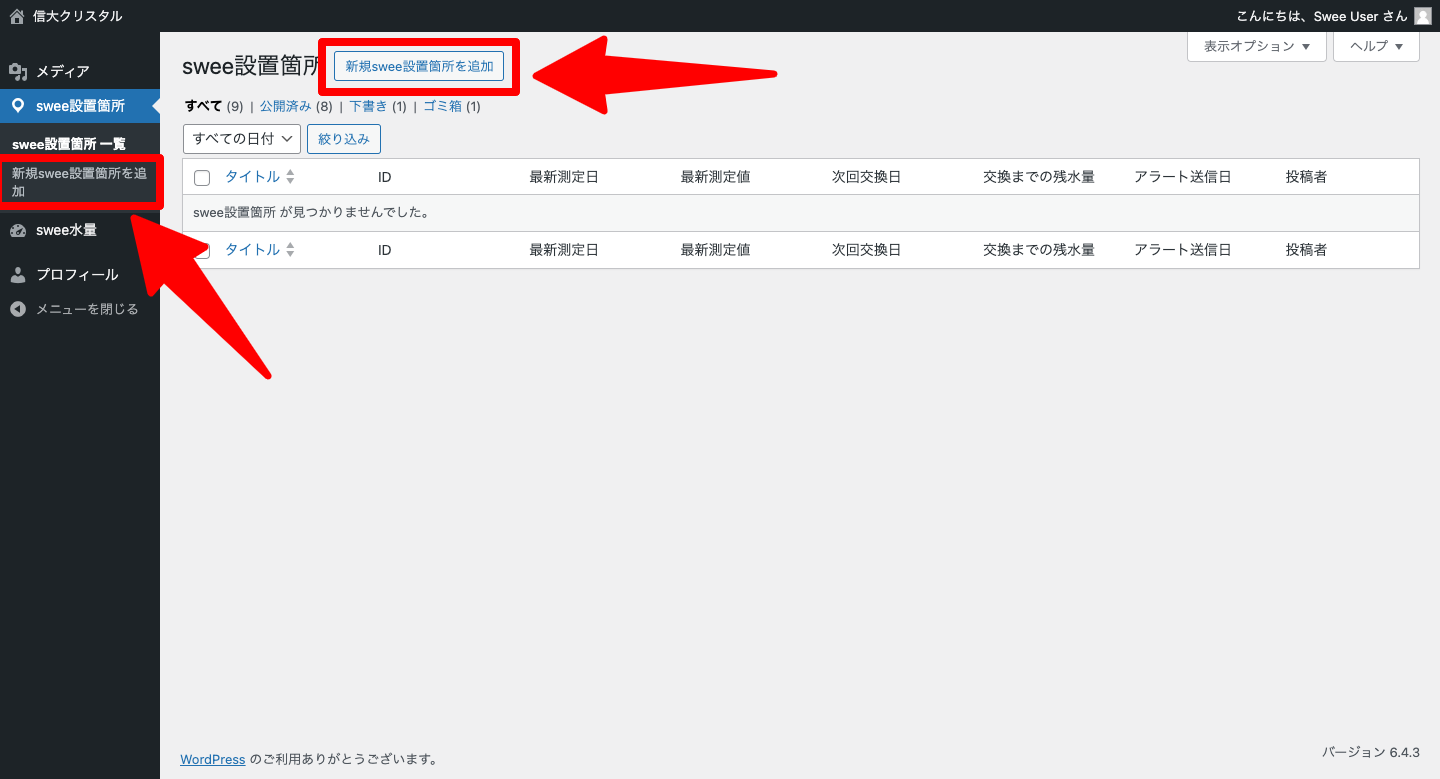Open swee設置箇所 一覧 submenu item
The width and height of the screenshot is (1440, 779).
[x=69, y=144]
